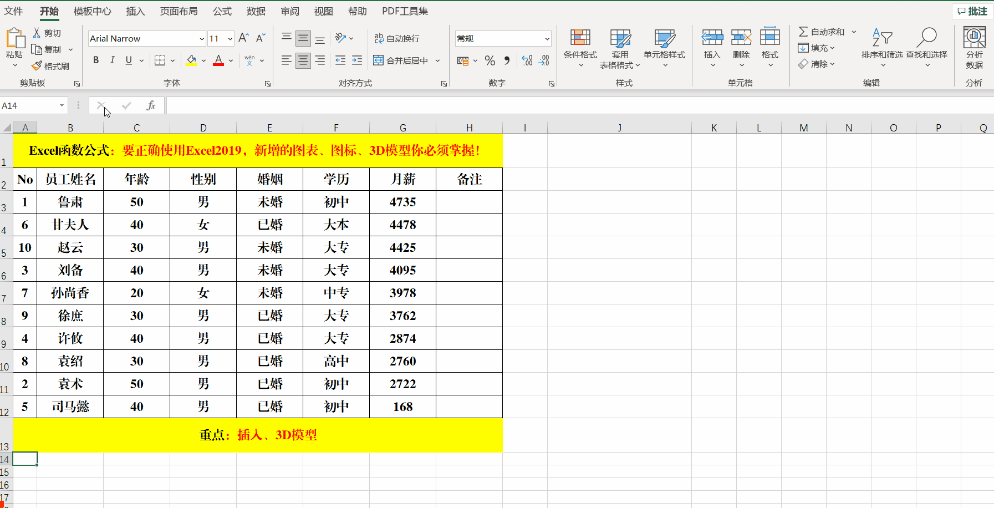This screenshot has height=508, width=994.
Task: Apply the yellow fill color bucket
Action: tap(191, 60)
